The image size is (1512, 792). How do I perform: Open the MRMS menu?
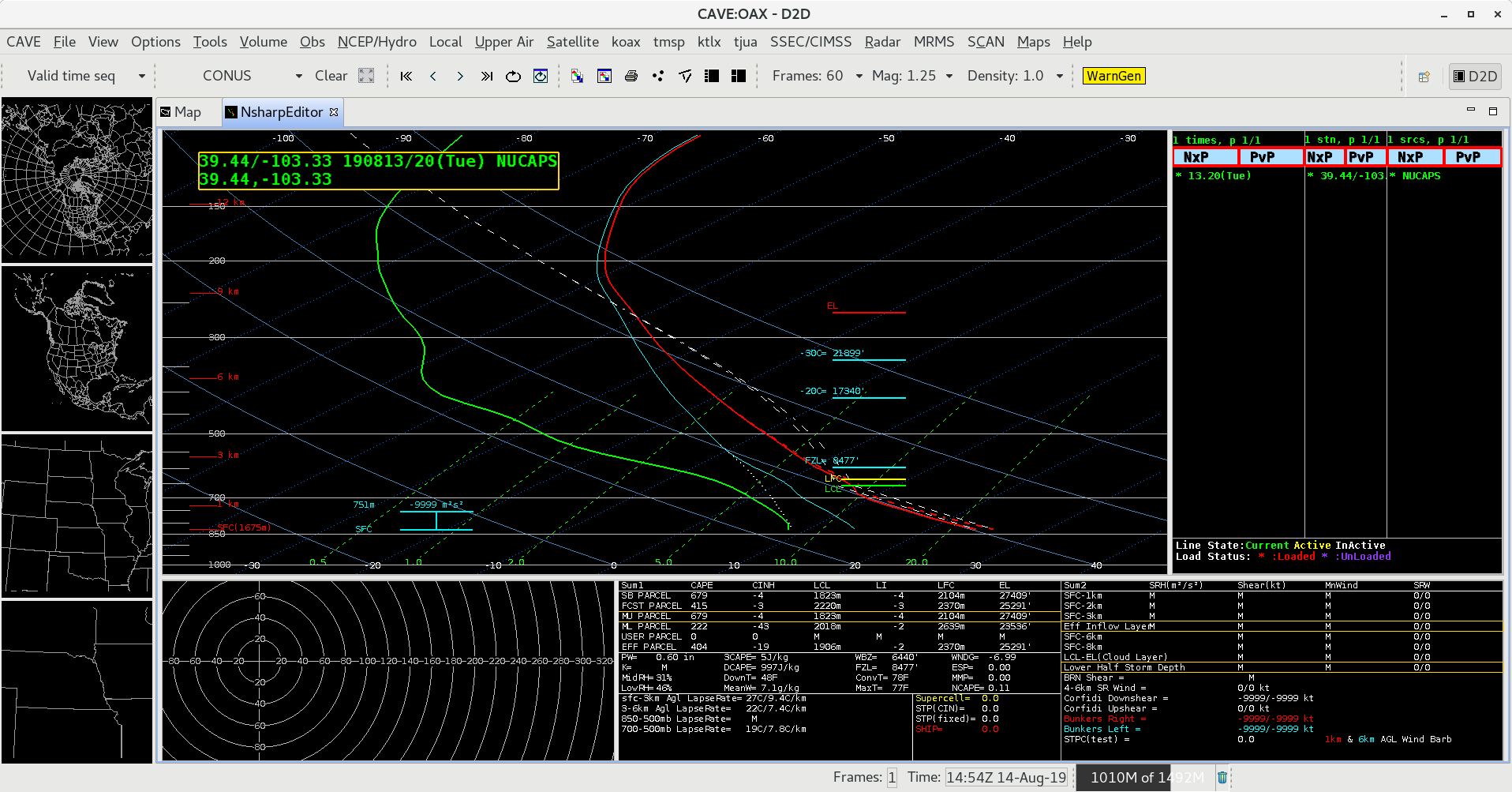tap(934, 42)
